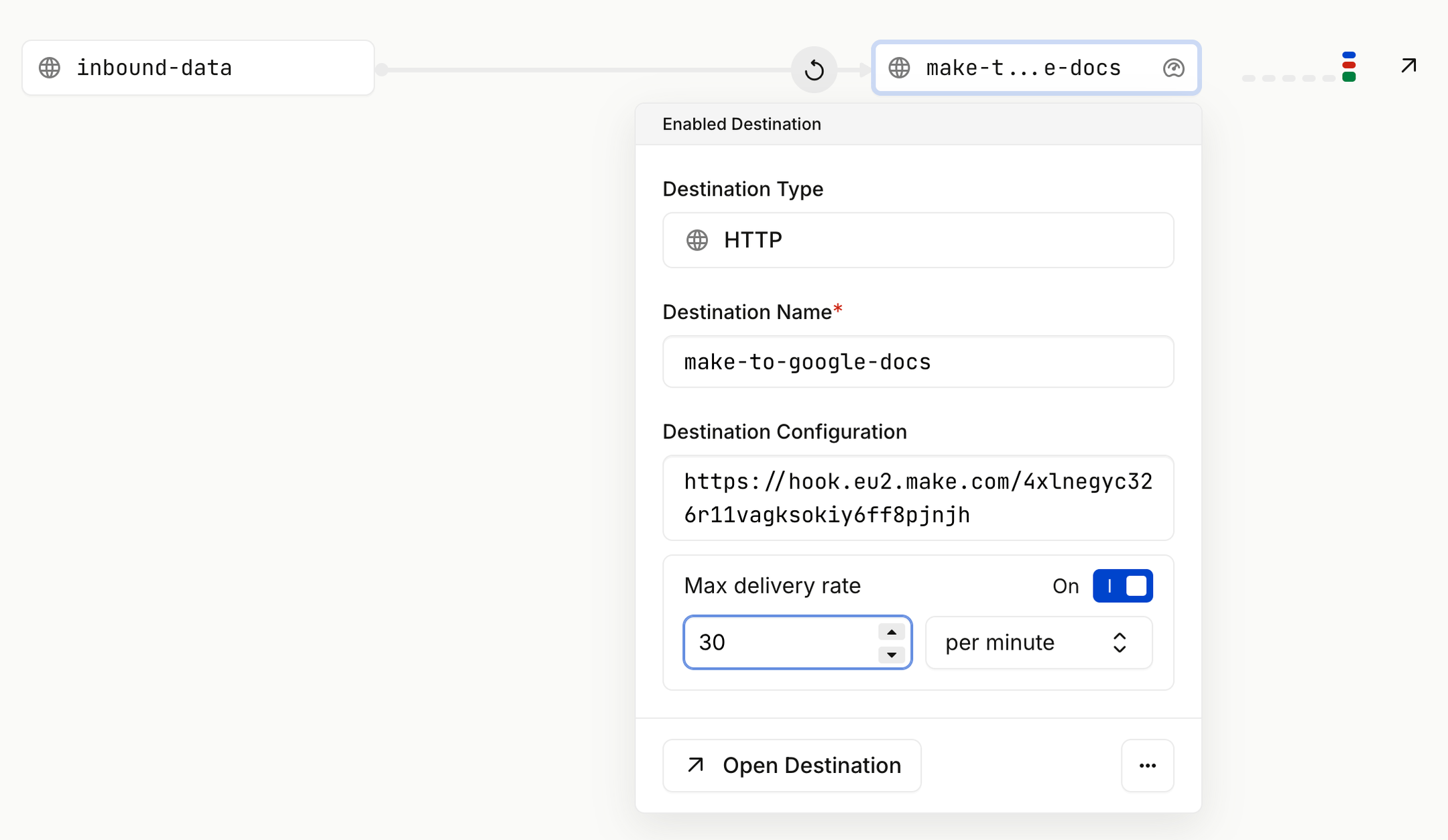This screenshot has height=840, width=1448.
Task: Click the expand arrow icon in the top-right corner
Action: [x=1407, y=65]
